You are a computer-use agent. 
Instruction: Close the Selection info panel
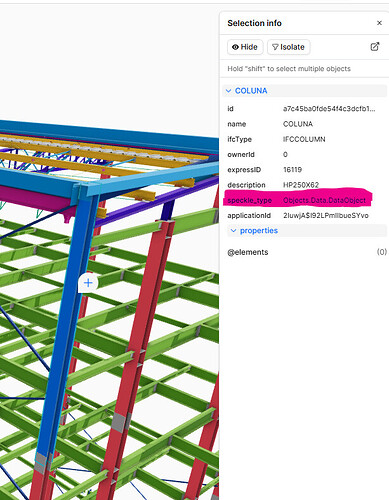click(x=379, y=23)
